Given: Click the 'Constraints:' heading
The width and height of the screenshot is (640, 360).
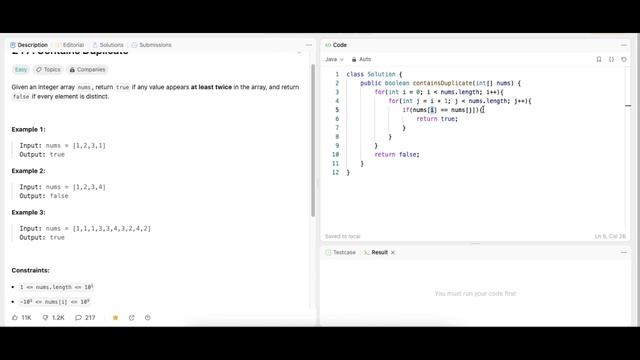Looking at the screenshot, I should (x=31, y=270).
